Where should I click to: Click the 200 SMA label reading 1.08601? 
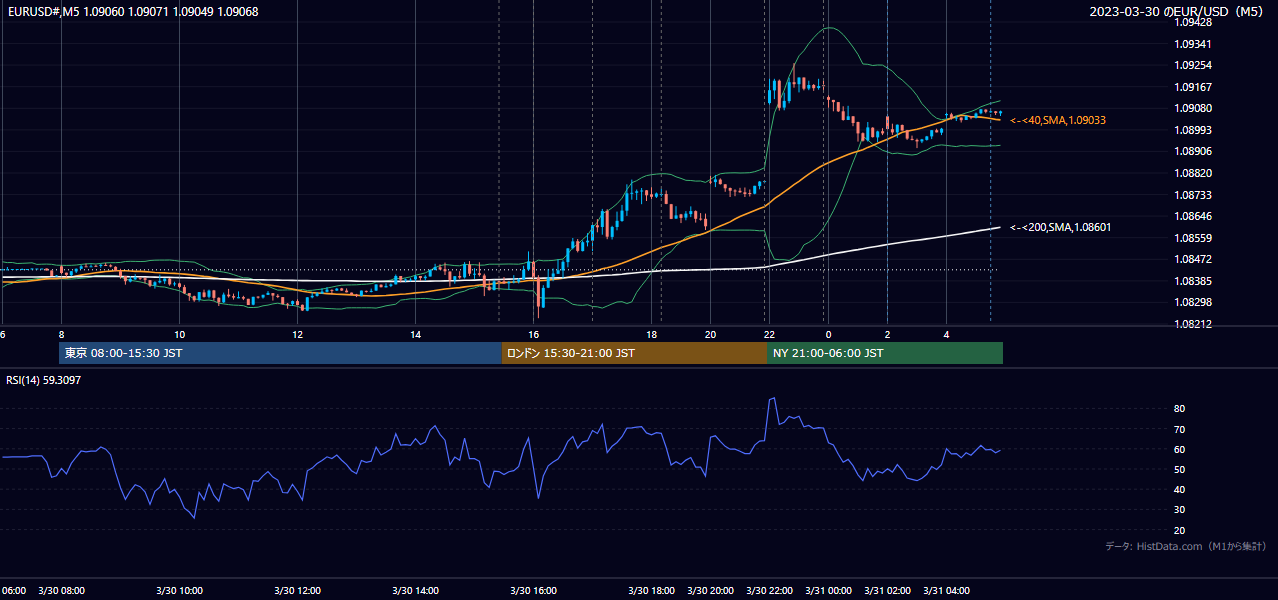tap(1060, 227)
